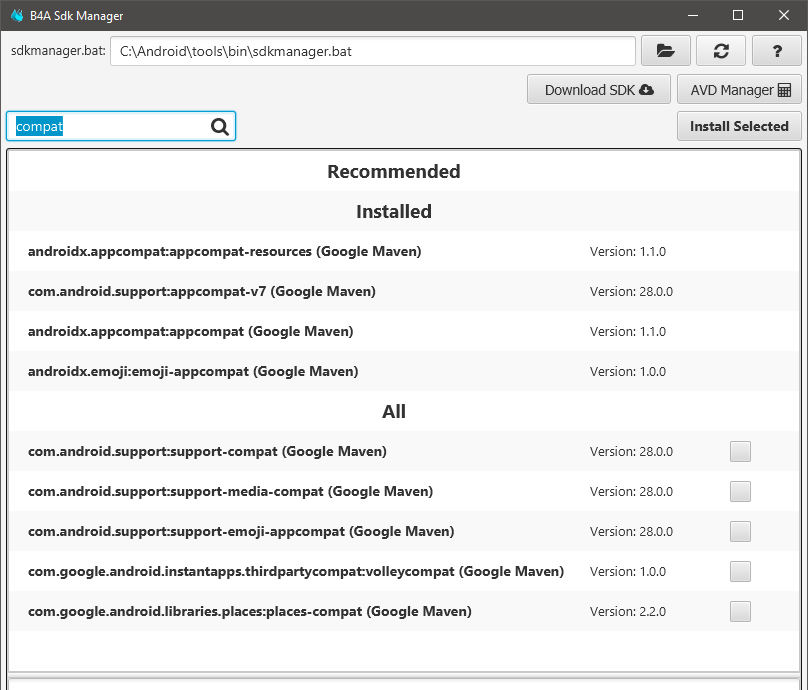This screenshot has height=690, width=808.
Task: Select the appcompat-resources installed entry
Action: pyautogui.click(x=225, y=251)
